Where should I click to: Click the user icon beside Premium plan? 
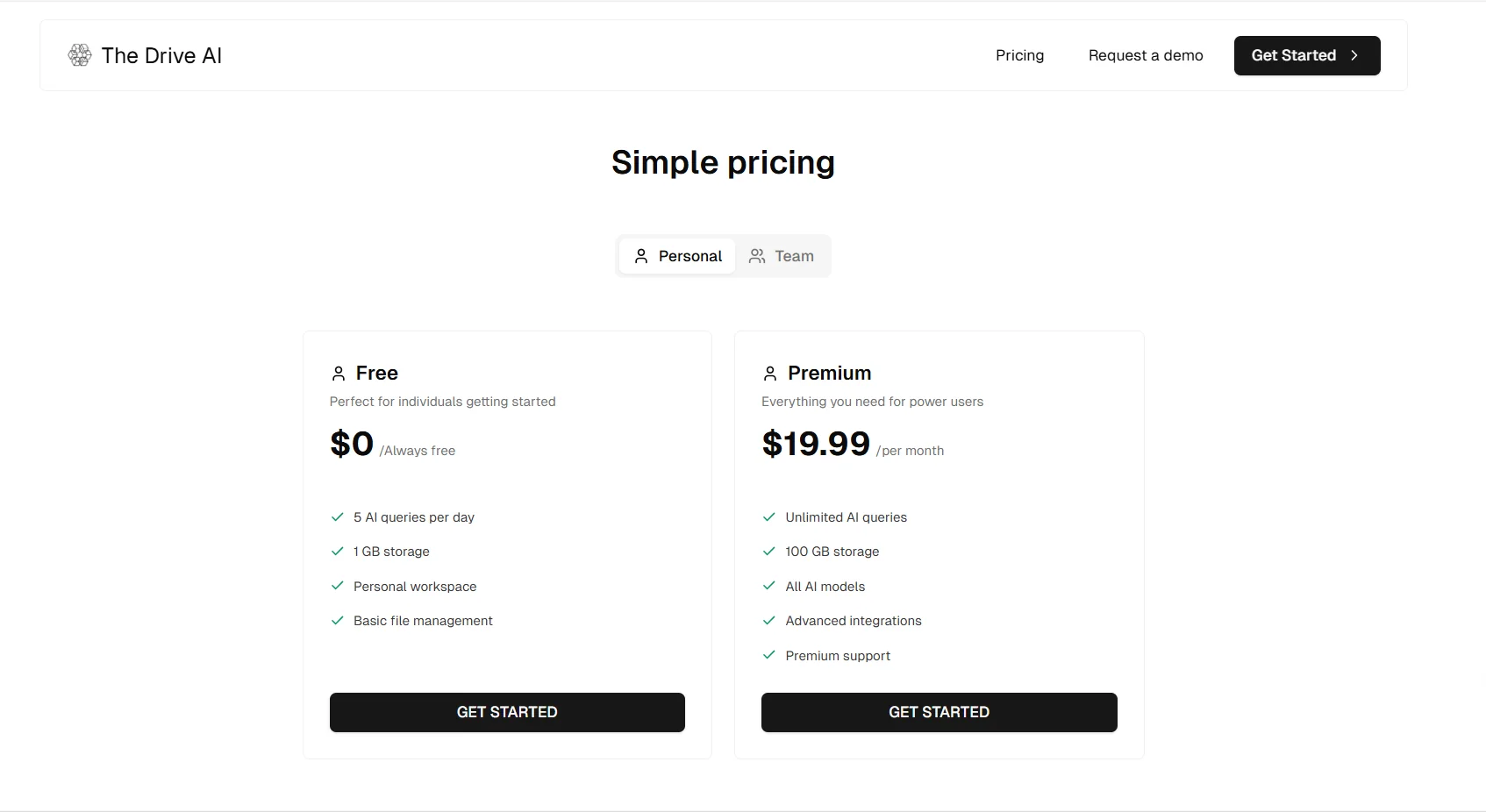coord(770,374)
